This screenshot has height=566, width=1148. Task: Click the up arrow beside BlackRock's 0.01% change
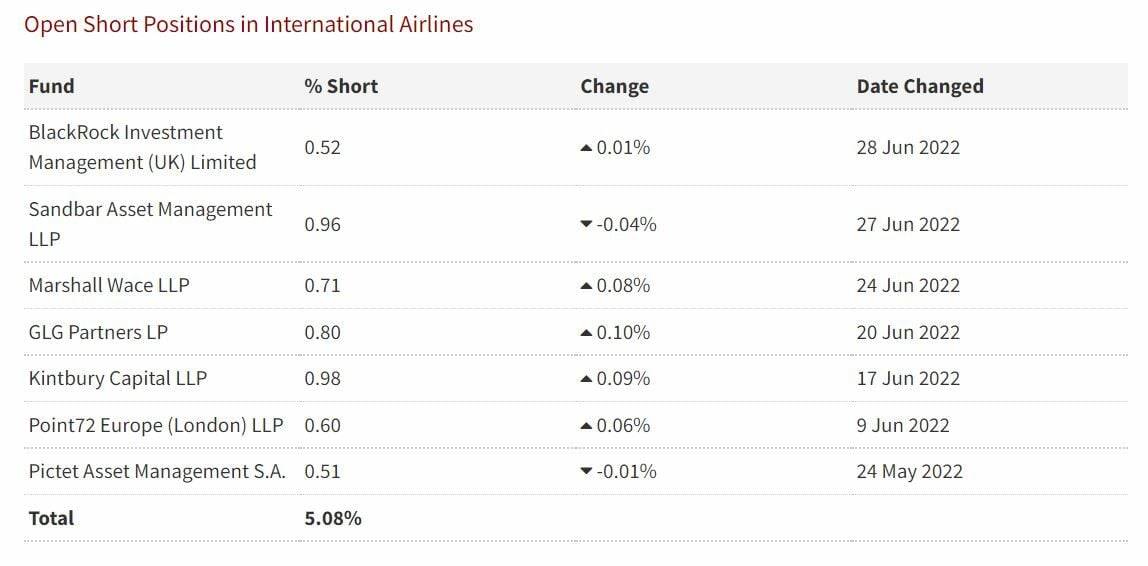click(x=586, y=148)
